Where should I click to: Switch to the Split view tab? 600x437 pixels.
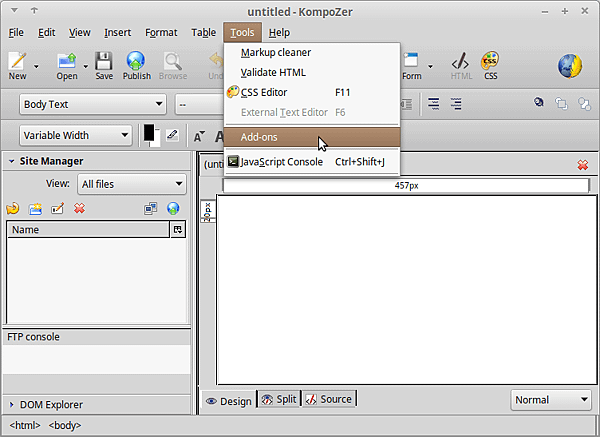point(279,399)
